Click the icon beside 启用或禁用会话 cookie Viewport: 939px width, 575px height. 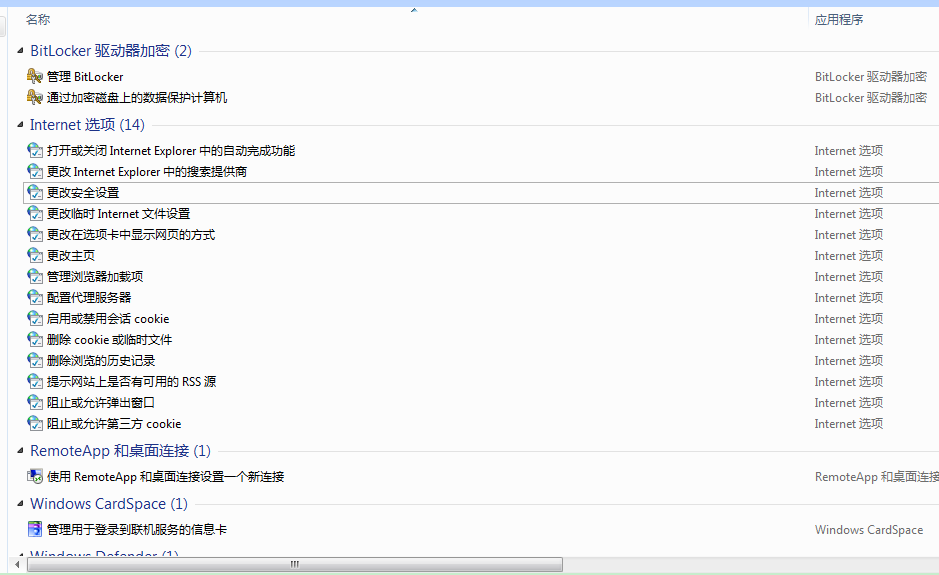tap(35, 318)
